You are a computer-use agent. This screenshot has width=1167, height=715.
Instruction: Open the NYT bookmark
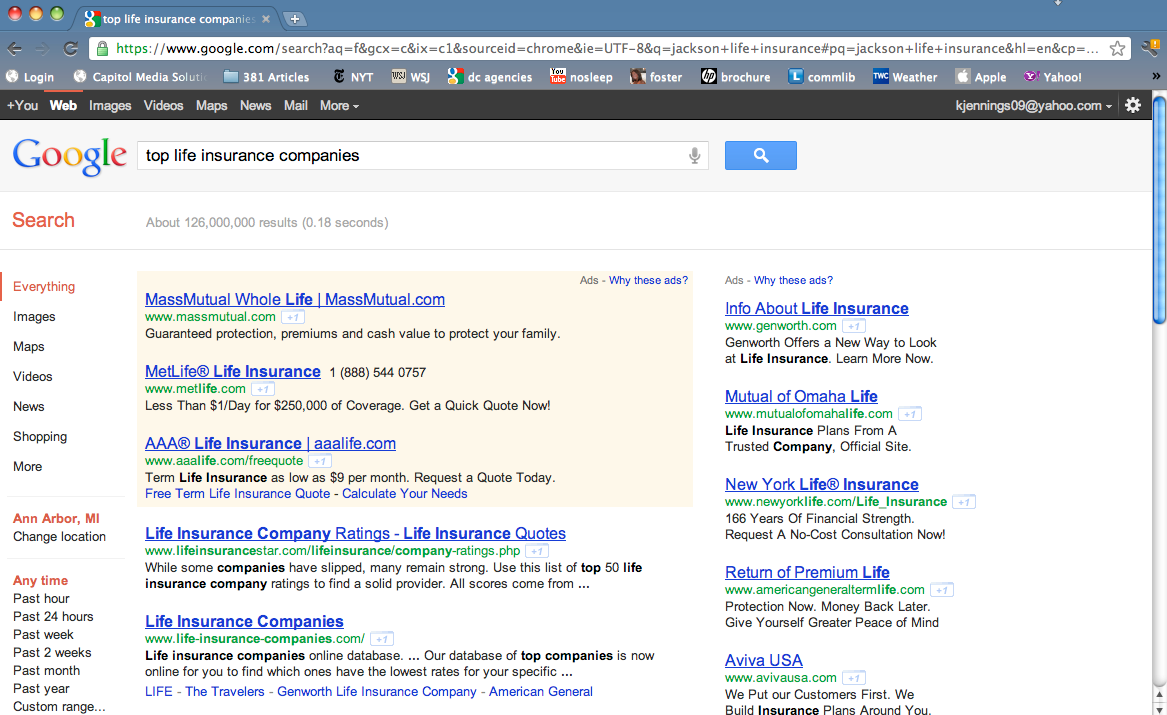coord(353,77)
